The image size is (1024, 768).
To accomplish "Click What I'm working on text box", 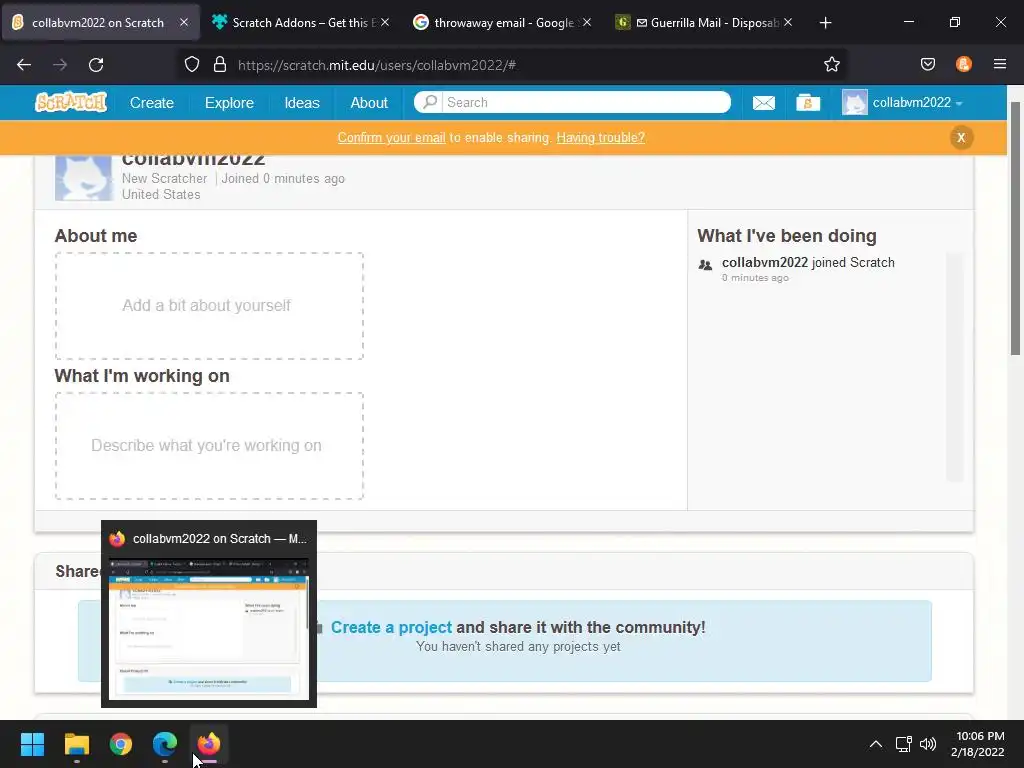I will click(x=209, y=446).
